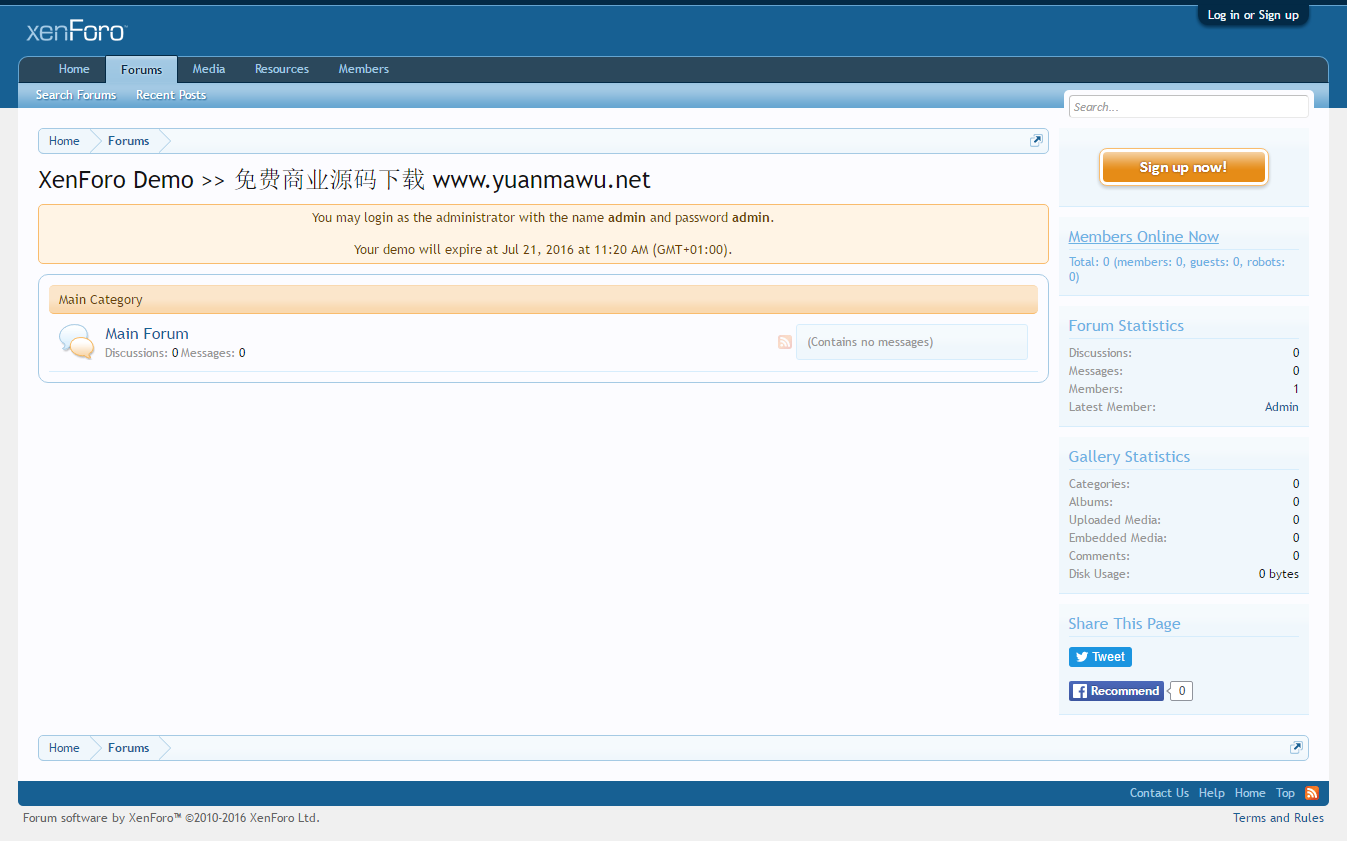Viewport: 1347px width, 841px height.
Task: Open the Log in or Sign up link
Action: 1253,15
